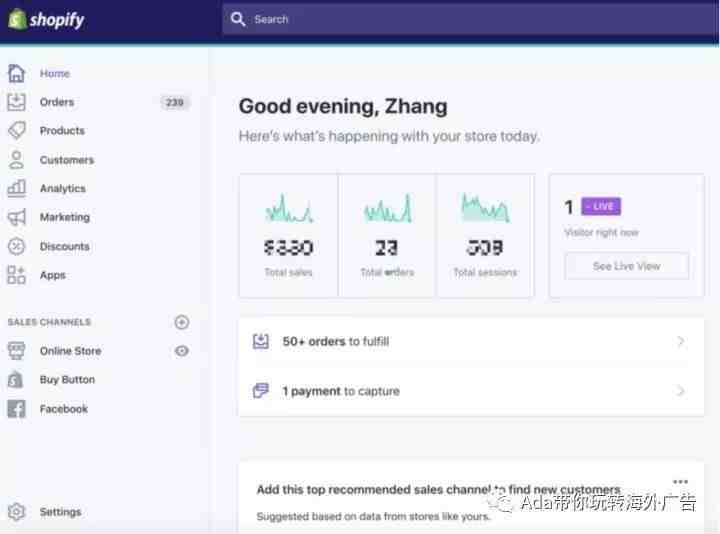The image size is (720, 534).
Task: Click the purple LIVE badge
Action: 601,206
